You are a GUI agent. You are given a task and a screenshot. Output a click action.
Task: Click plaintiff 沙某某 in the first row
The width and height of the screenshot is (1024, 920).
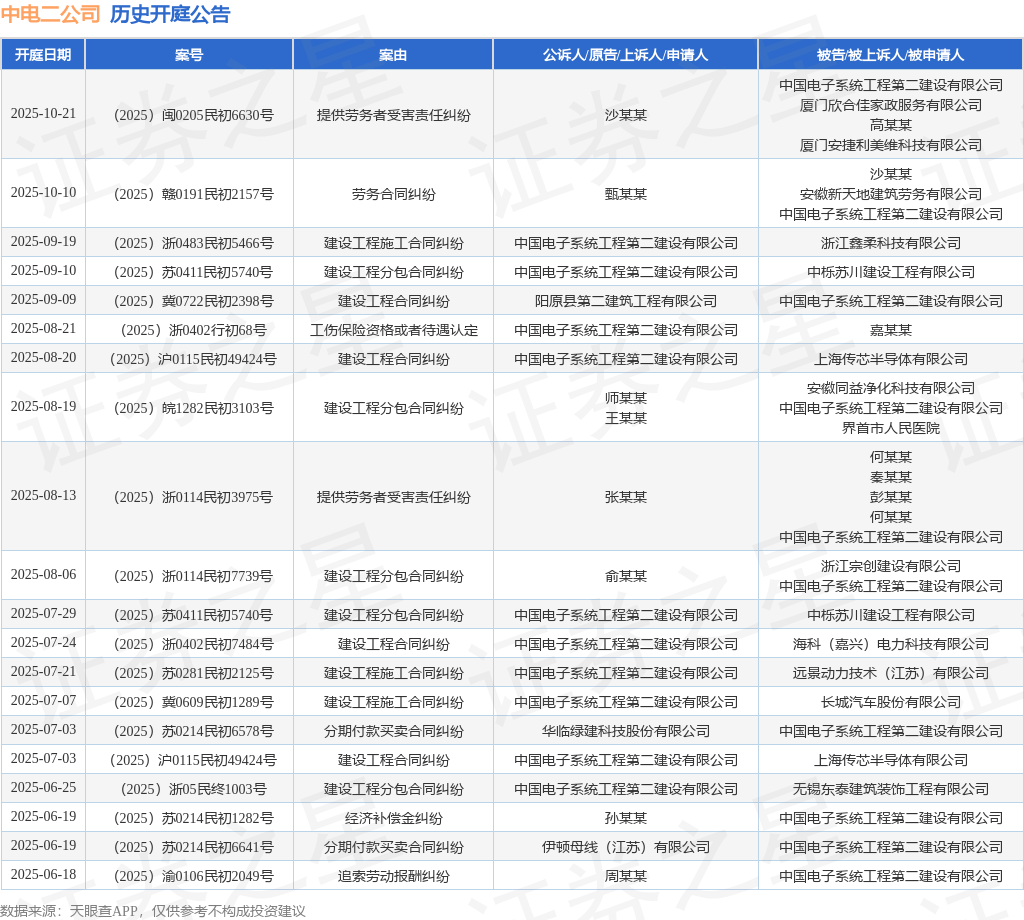tap(626, 115)
